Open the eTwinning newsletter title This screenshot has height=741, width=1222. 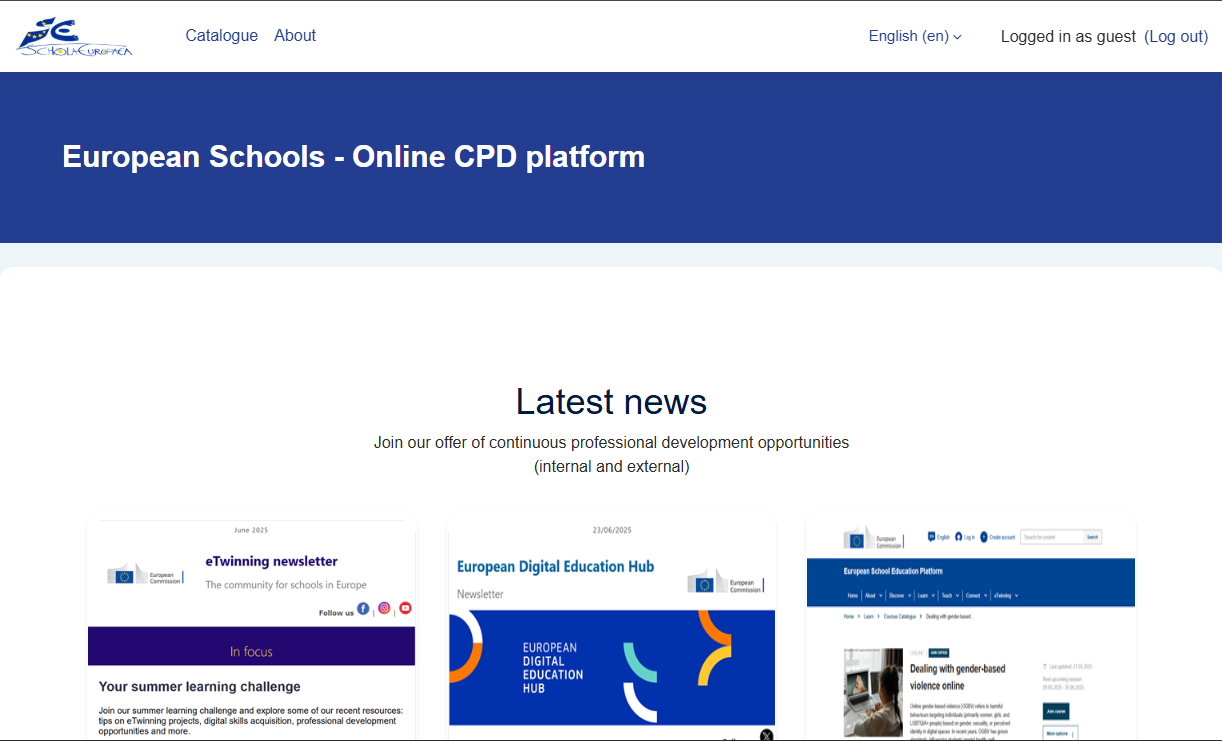(271, 562)
